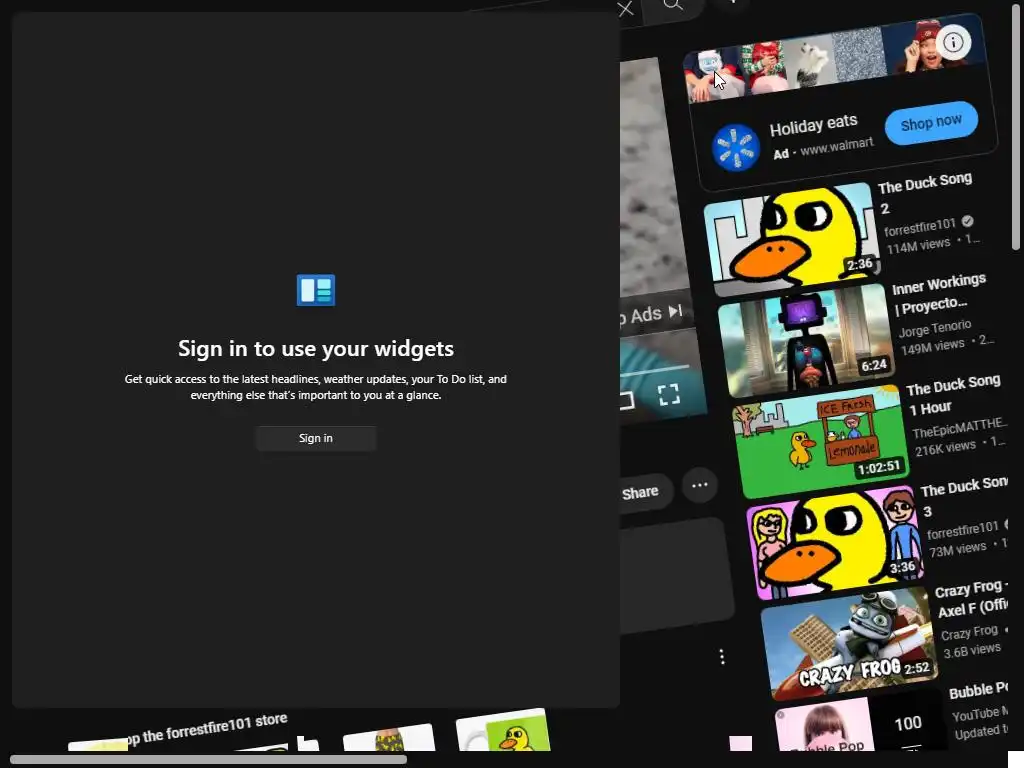Open The Duck Song 3 video thumbnail
This screenshot has width=1024, height=768.
835,542
